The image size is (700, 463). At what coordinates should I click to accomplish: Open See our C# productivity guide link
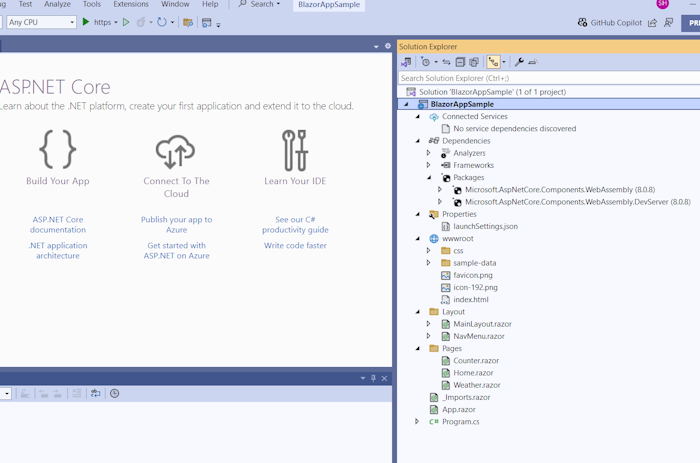(295, 225)
